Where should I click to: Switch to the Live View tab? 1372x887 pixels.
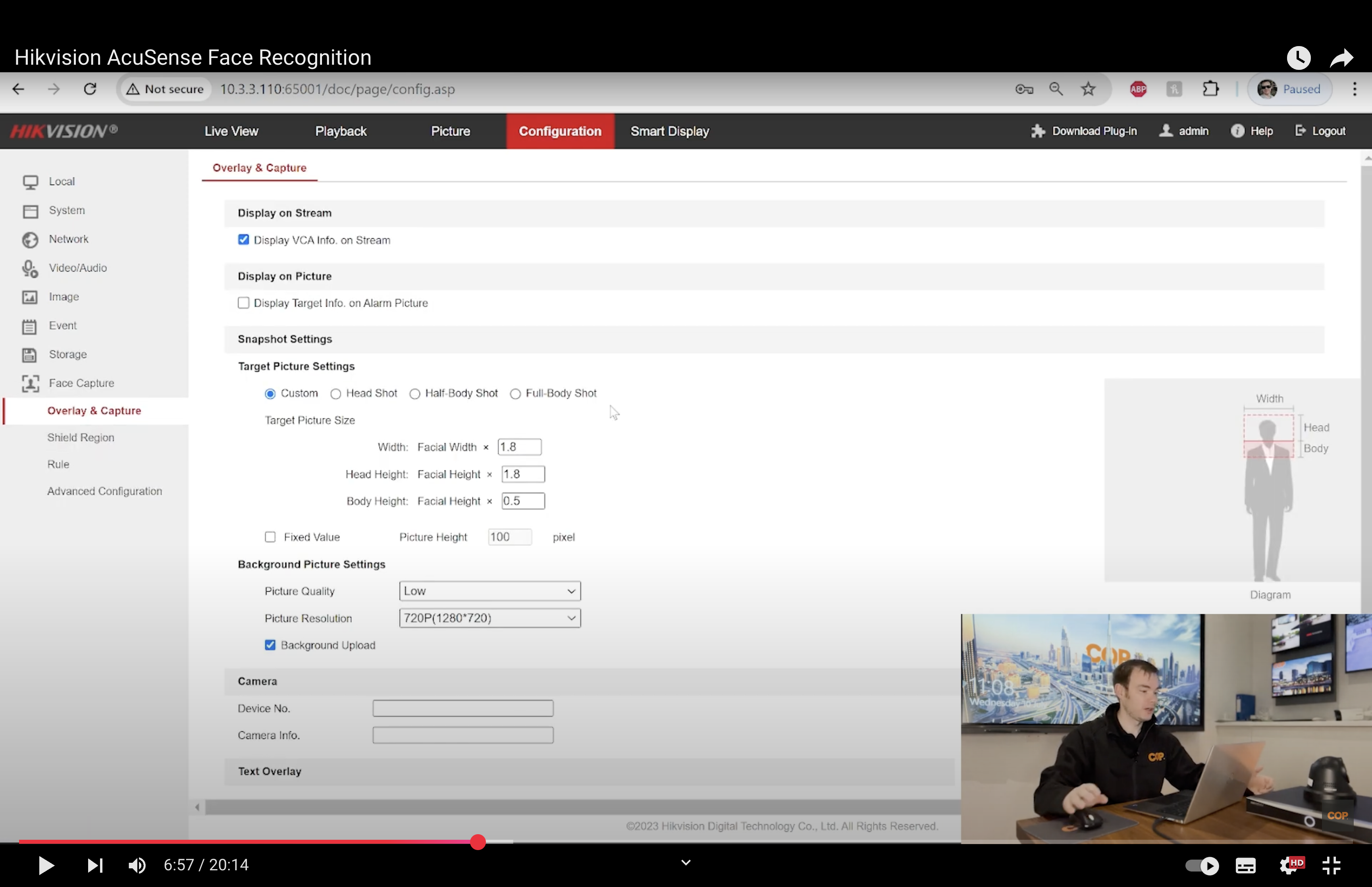tap(231, 131)
